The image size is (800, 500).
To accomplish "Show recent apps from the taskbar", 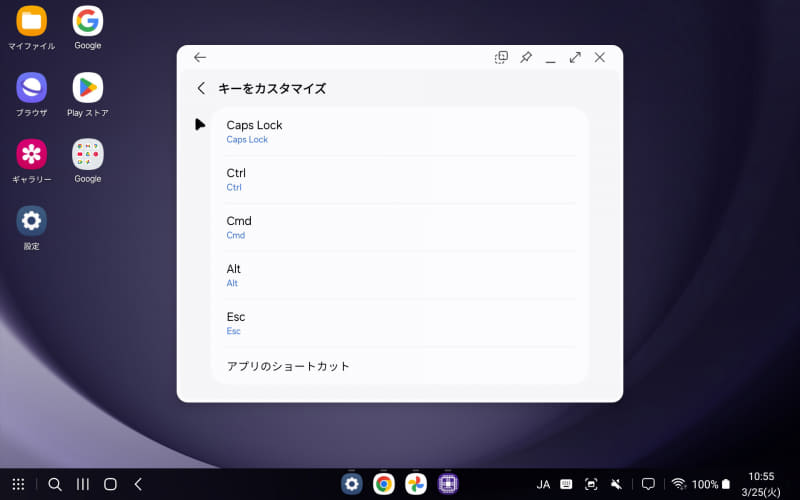I will (x=83, y=484).
